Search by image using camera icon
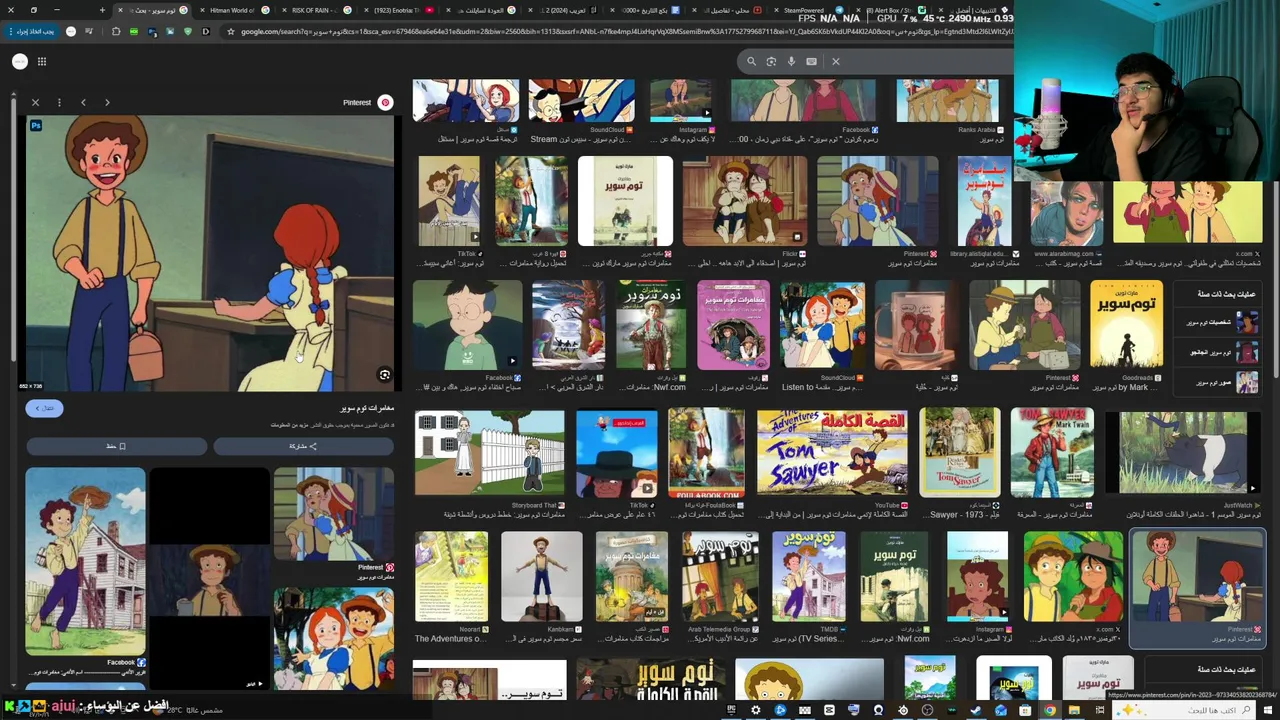The height and width of the screenshot is (720, 1280). tap(771, 61)
